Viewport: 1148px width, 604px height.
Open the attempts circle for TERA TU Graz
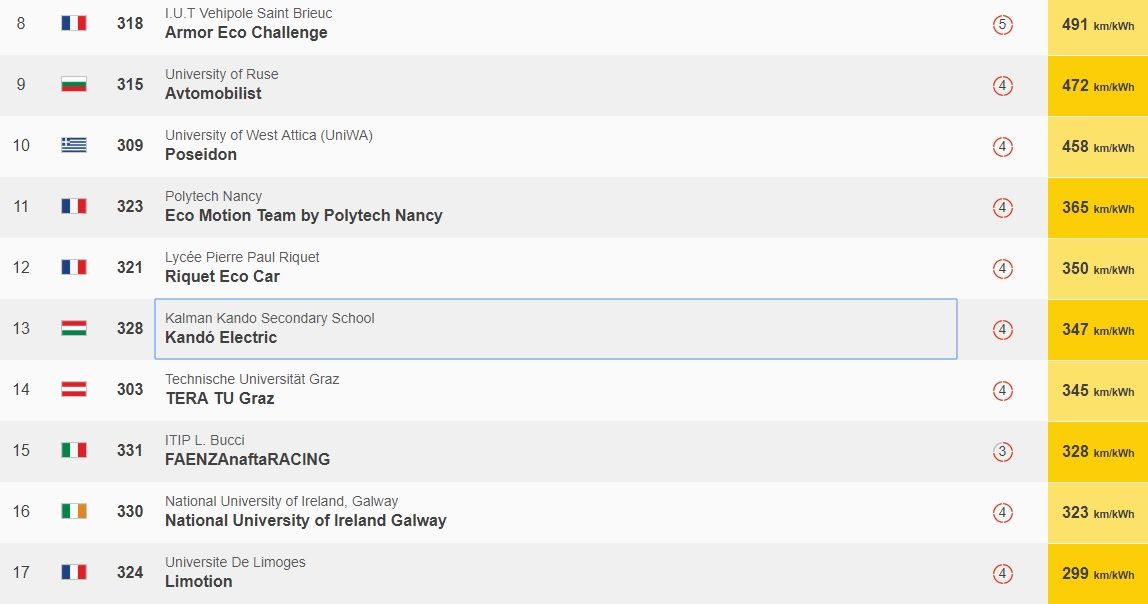coord(1003,390)
